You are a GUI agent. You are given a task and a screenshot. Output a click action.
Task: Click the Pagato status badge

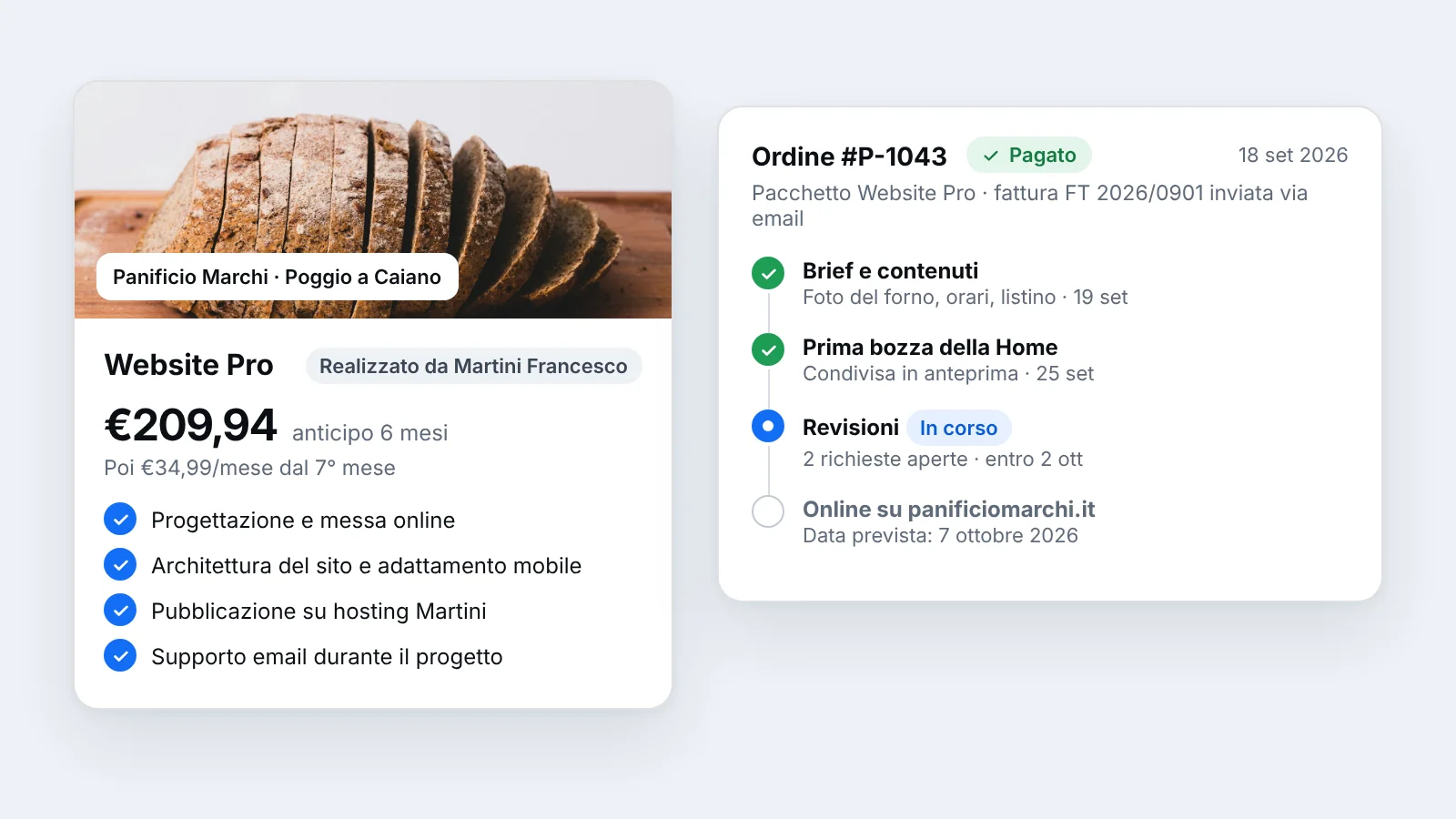(x=1029, y=155)
